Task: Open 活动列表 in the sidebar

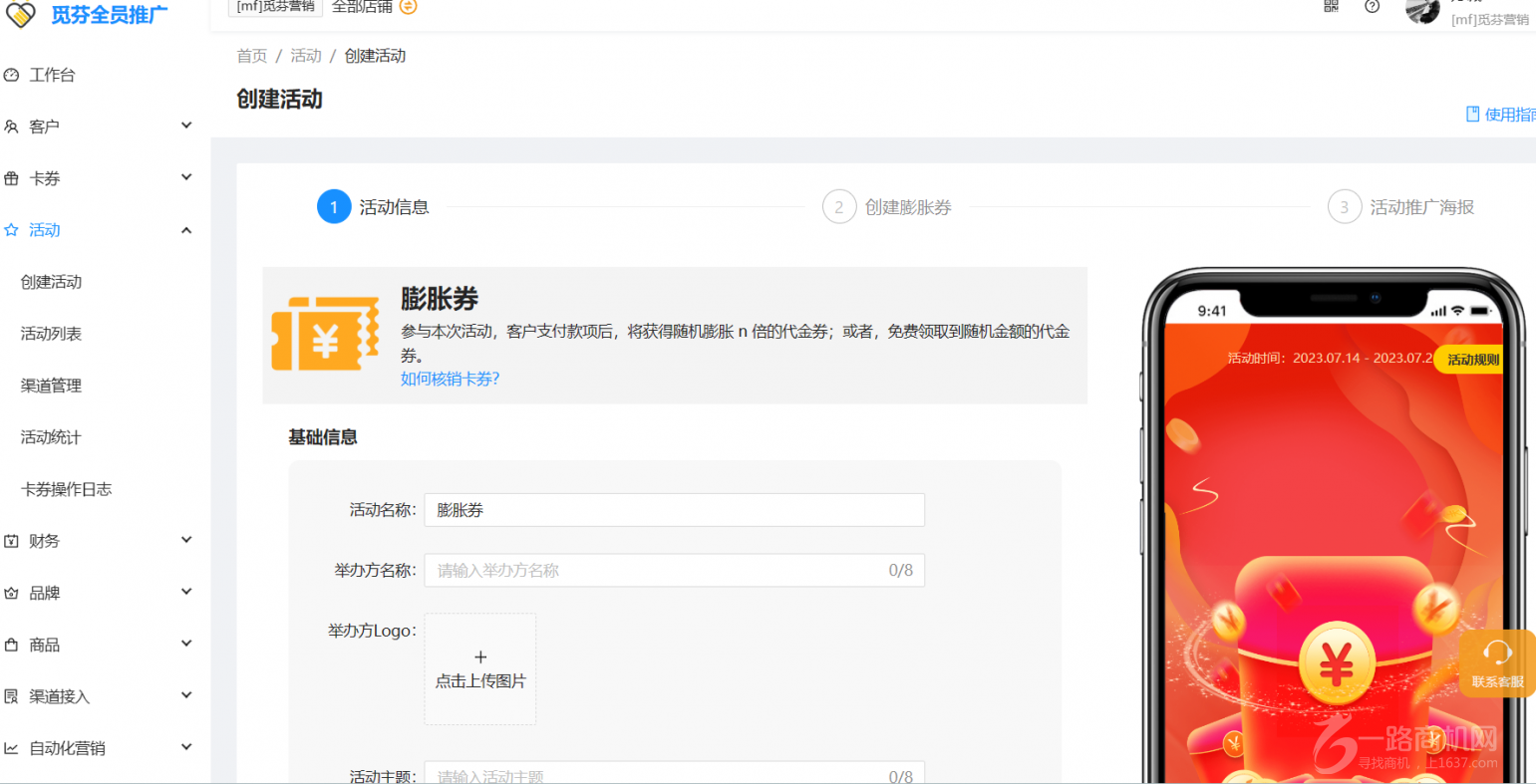Action: pyautogui.click(x=52, y=334)
